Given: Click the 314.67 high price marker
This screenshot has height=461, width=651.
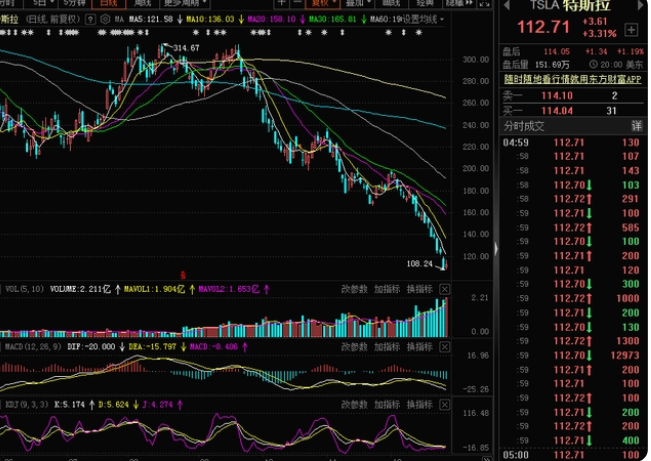Looking at the screenshot, I should (186, 48).
